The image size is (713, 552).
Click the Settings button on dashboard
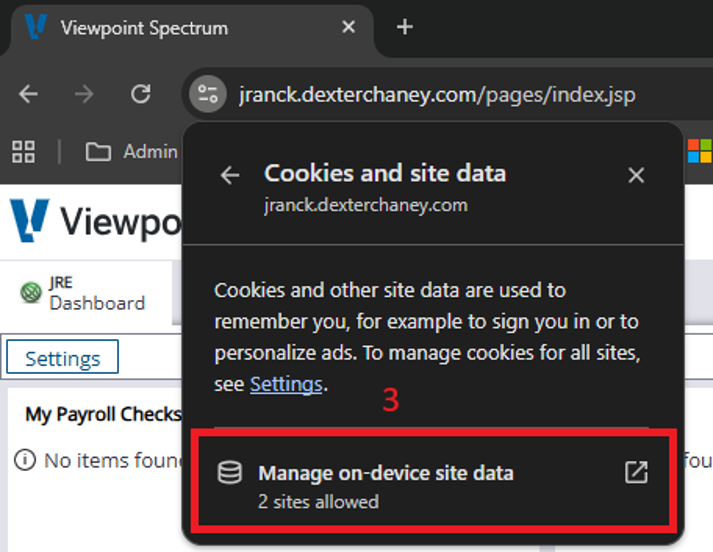63,357
